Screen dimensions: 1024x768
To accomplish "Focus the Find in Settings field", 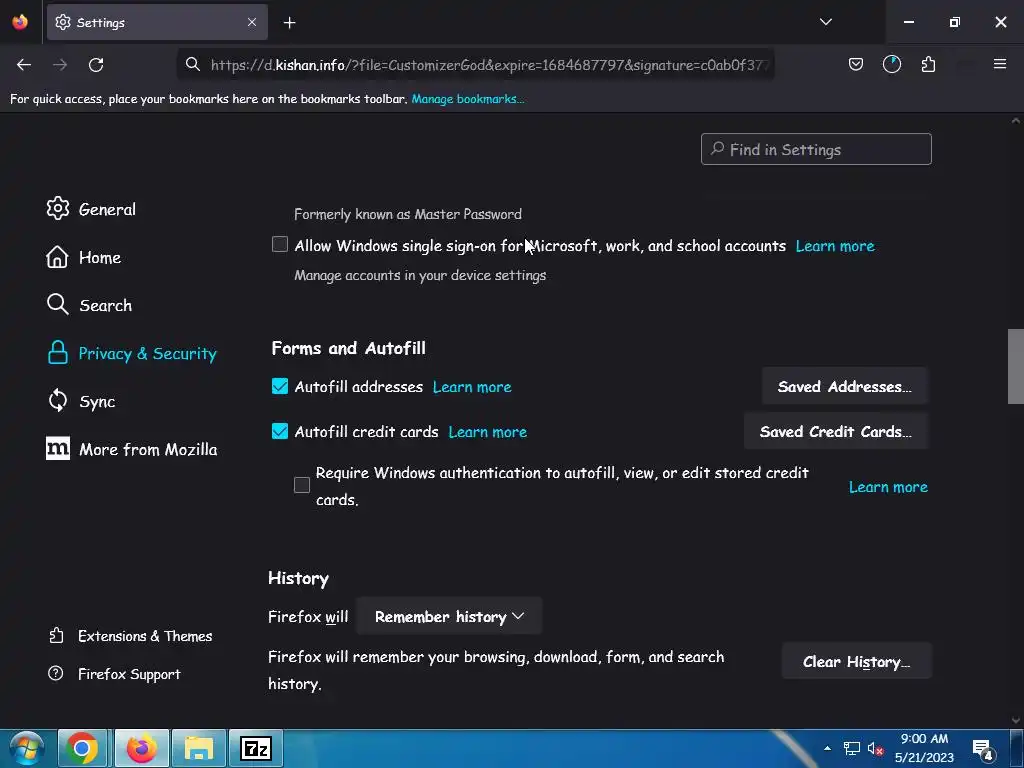I will click(816, 150).
